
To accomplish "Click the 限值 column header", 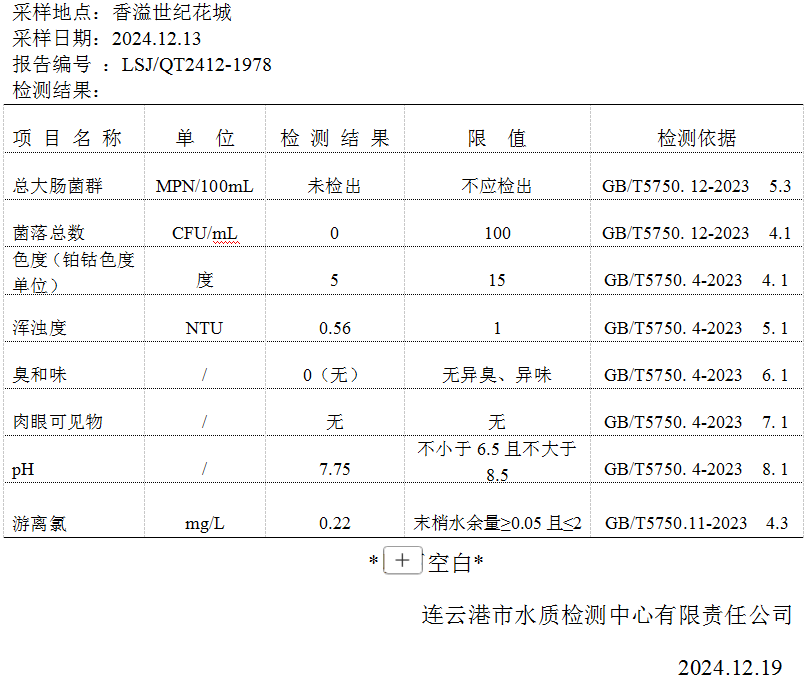I will click(497, 139).
